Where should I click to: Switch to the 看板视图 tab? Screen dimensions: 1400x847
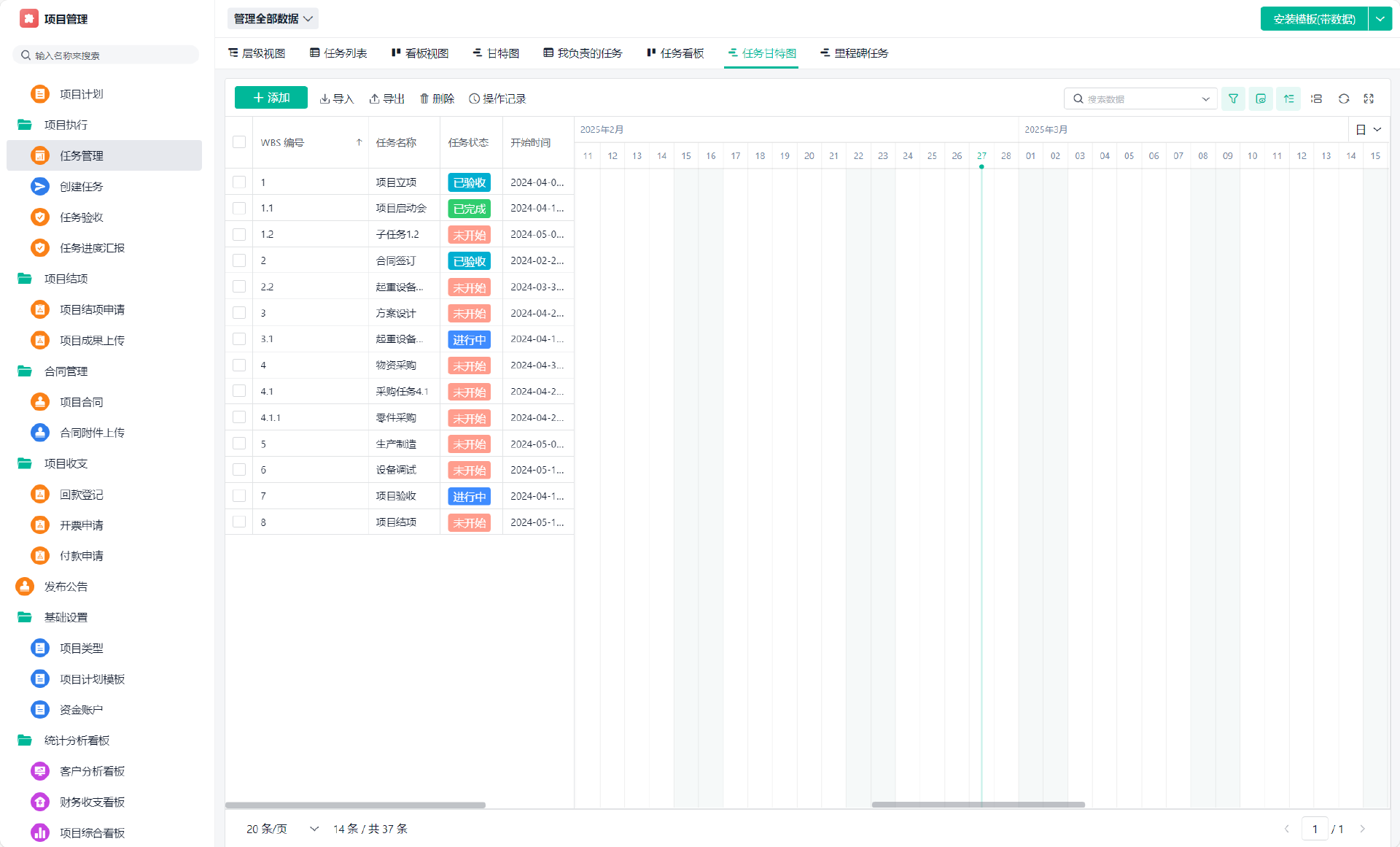pyautogui.click(x=419, y=53)
